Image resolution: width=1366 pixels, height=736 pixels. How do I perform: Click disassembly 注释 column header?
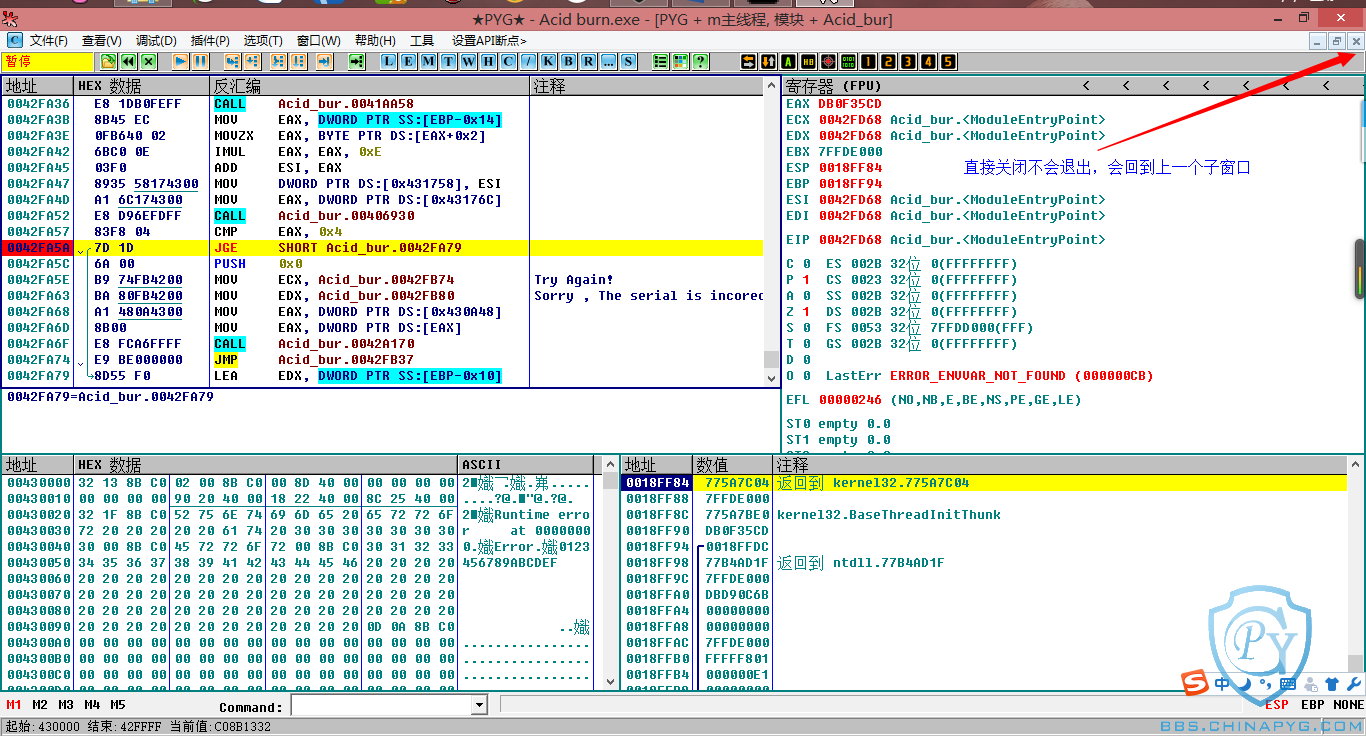[646, 86]
